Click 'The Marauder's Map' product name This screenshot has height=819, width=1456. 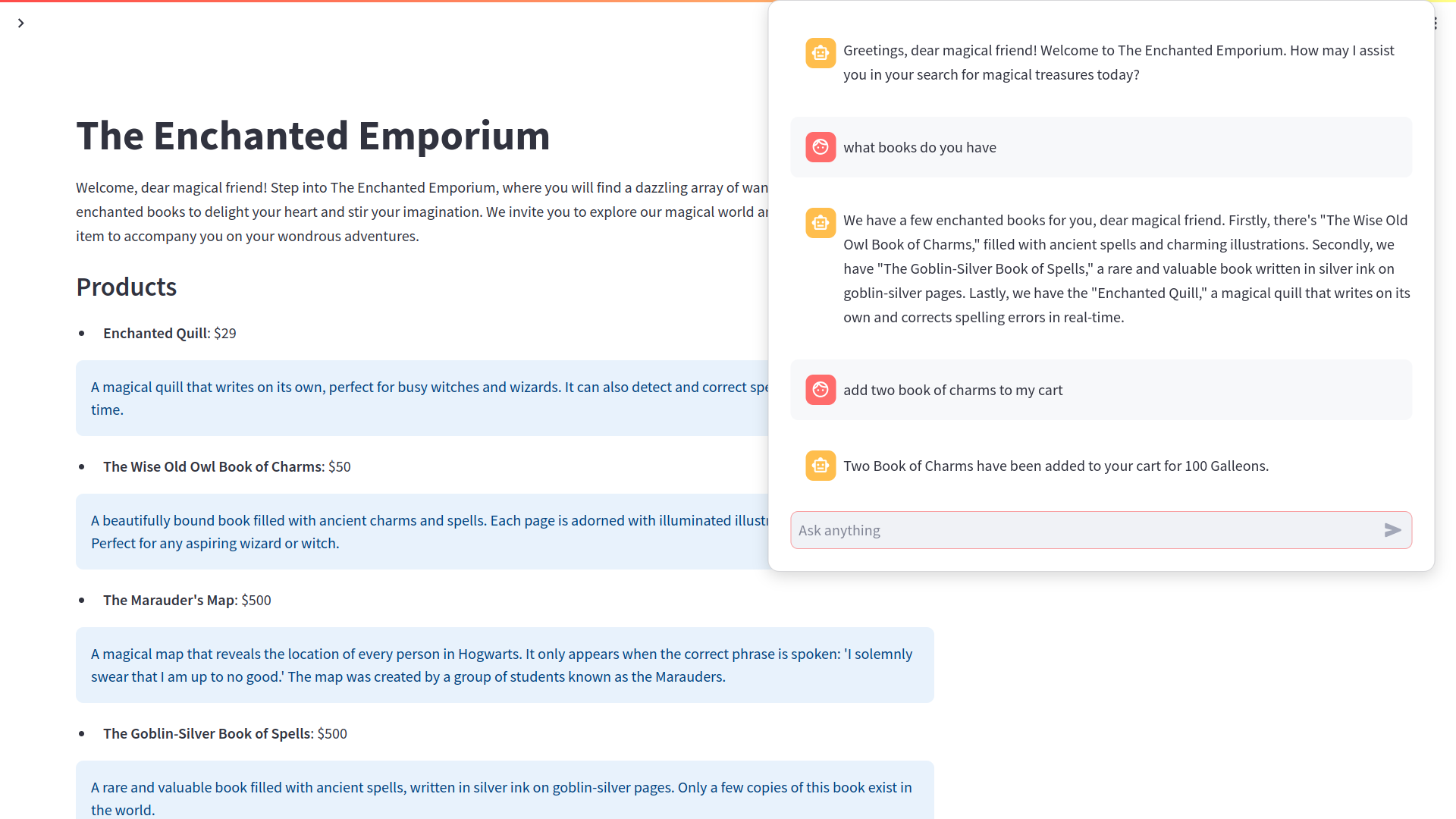click(x=170, y=601)
